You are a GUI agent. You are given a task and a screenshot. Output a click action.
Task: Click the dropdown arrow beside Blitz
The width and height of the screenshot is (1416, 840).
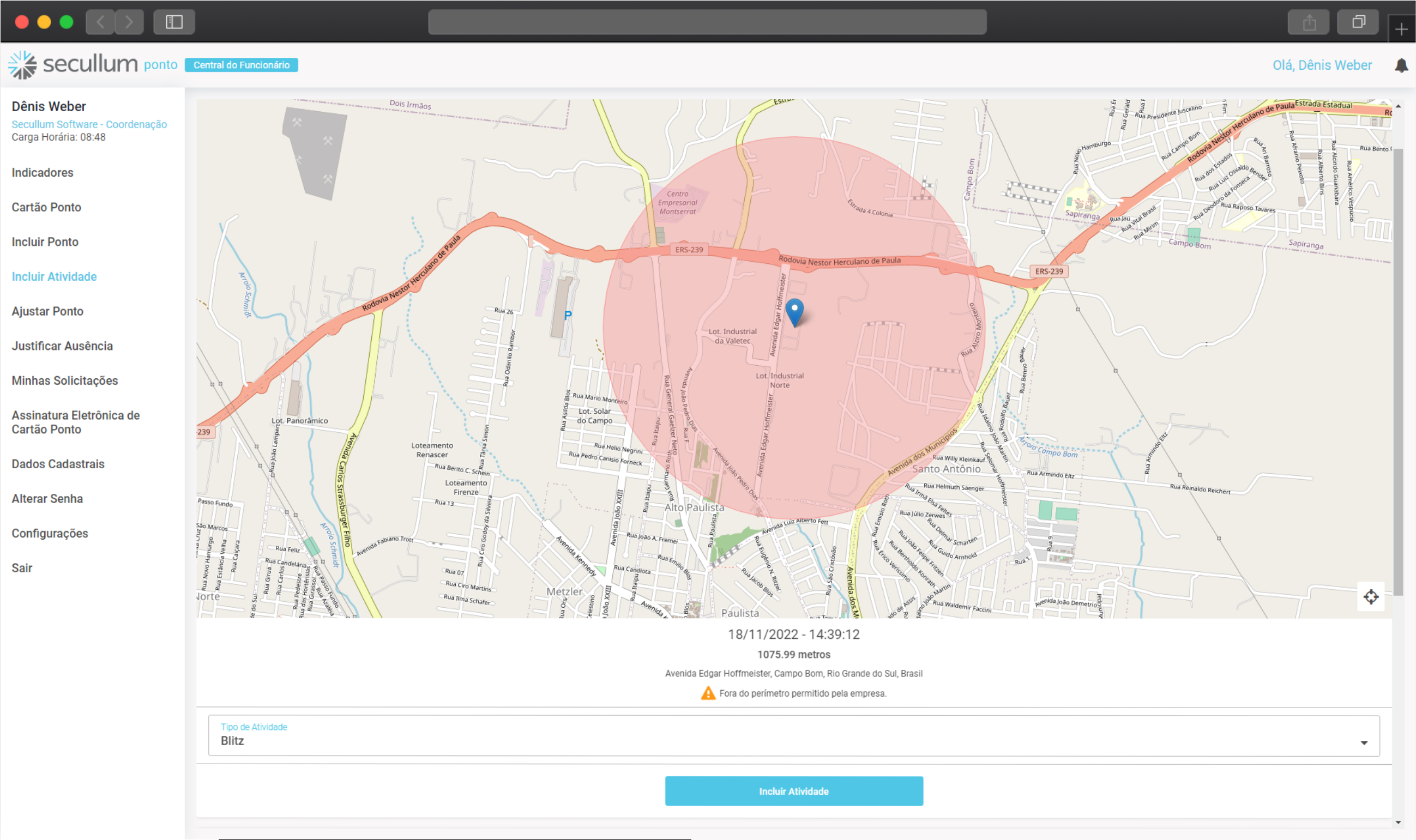[1364, 742]
